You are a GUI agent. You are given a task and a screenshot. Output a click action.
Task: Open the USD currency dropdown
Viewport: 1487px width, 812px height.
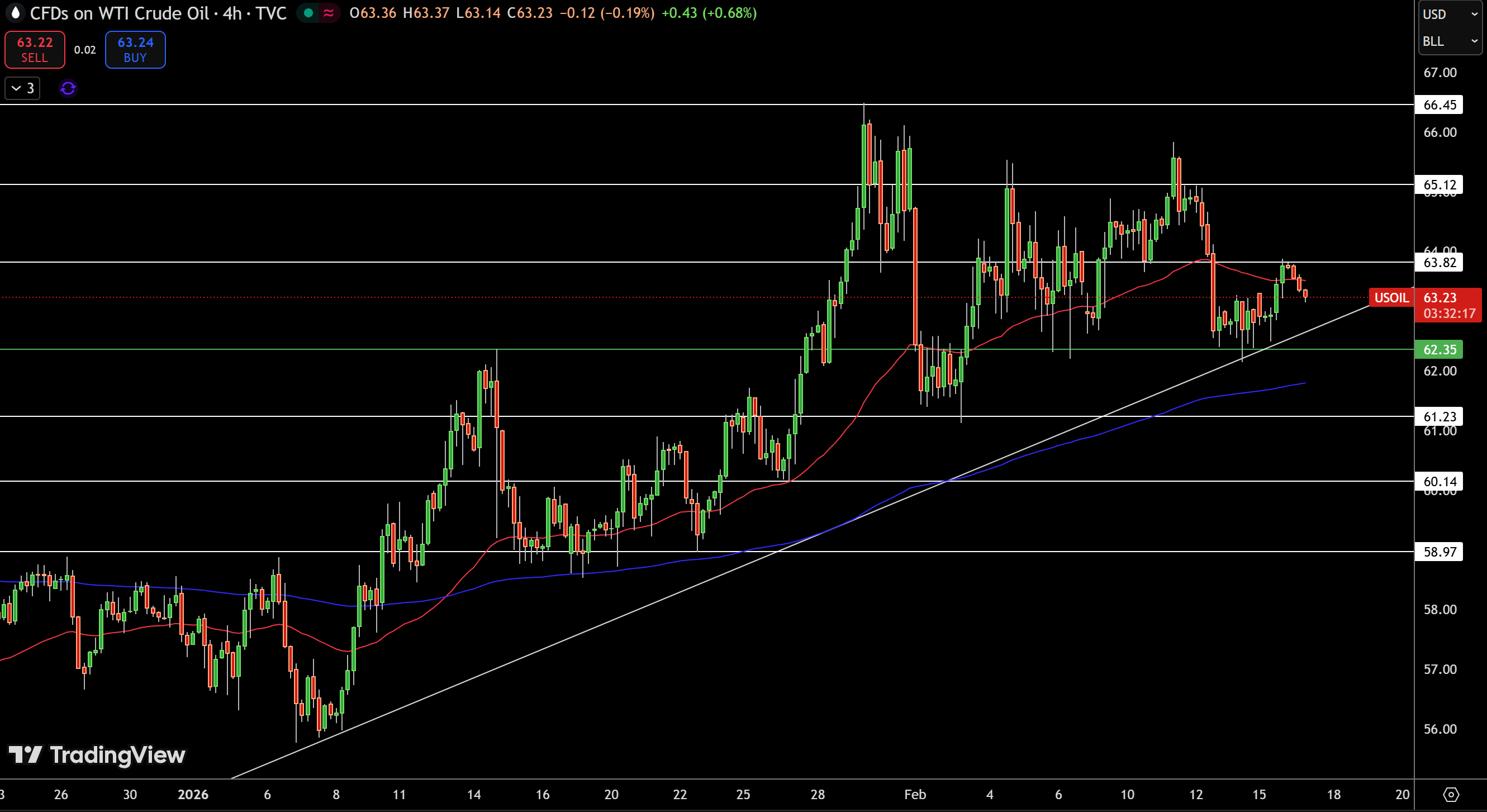click(1450, 14)
